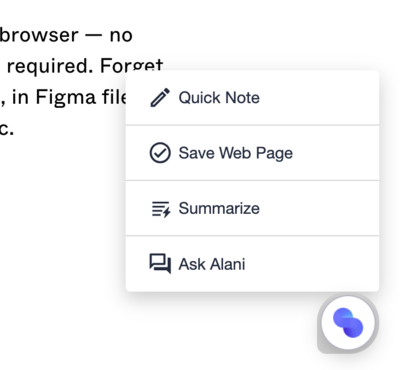Click the Summarize lightning lines icon
400x370 pixels.
click(x=161, y=209)
